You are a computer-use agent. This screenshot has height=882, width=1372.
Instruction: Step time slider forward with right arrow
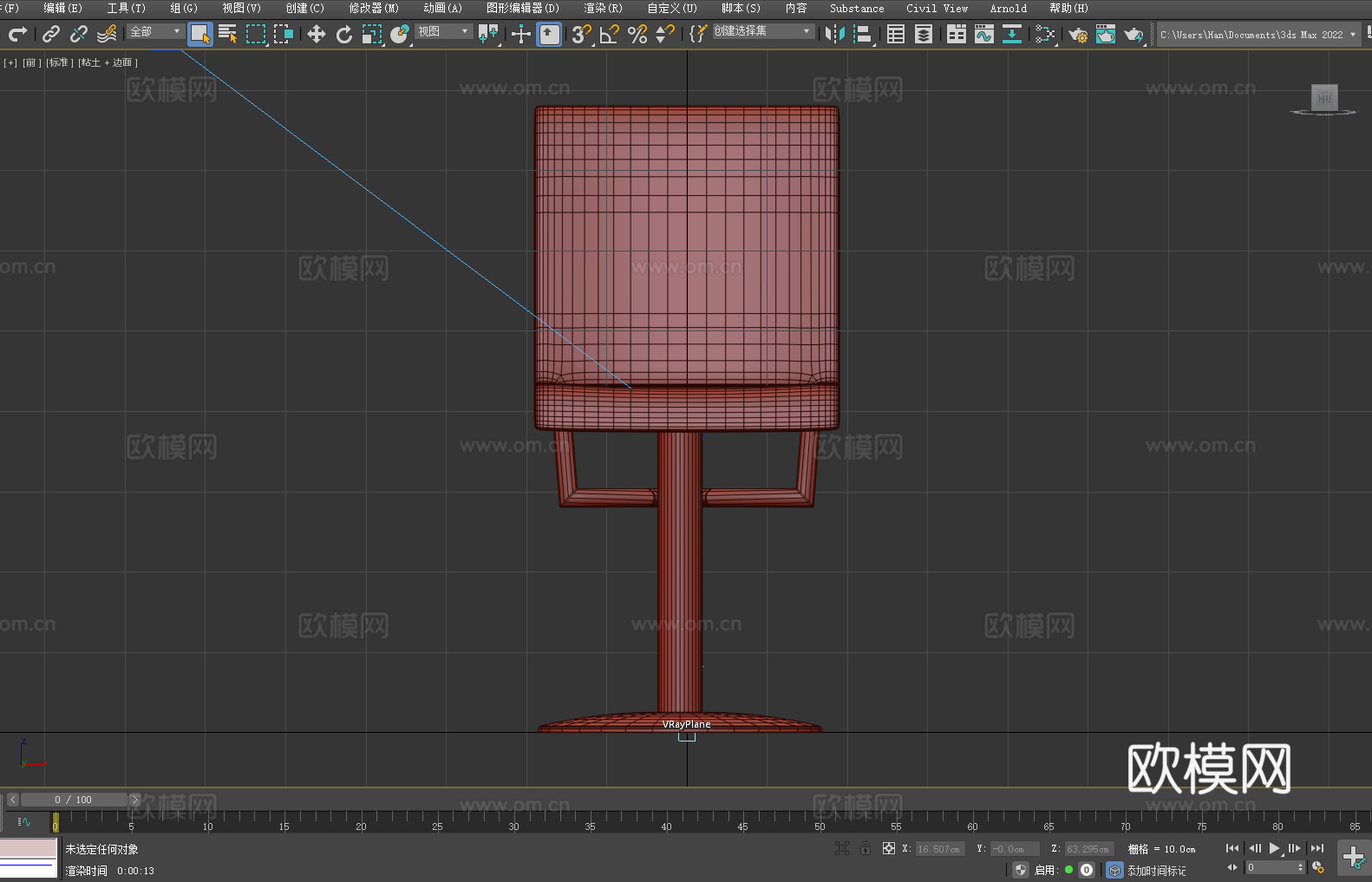134,800
